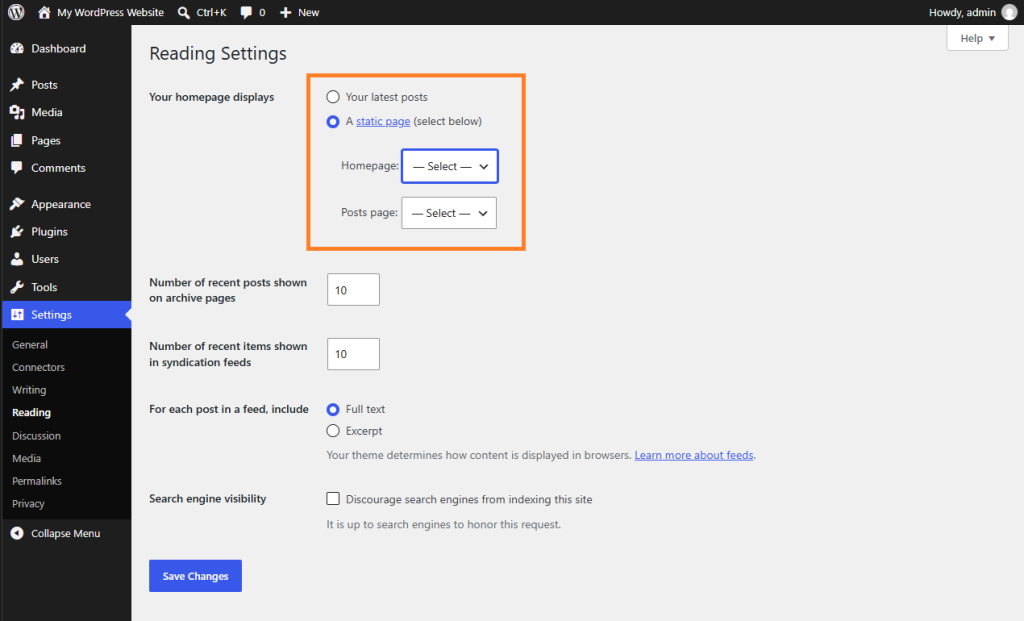
Task: Open Learn more about feeds link
Action: point(694,455)
